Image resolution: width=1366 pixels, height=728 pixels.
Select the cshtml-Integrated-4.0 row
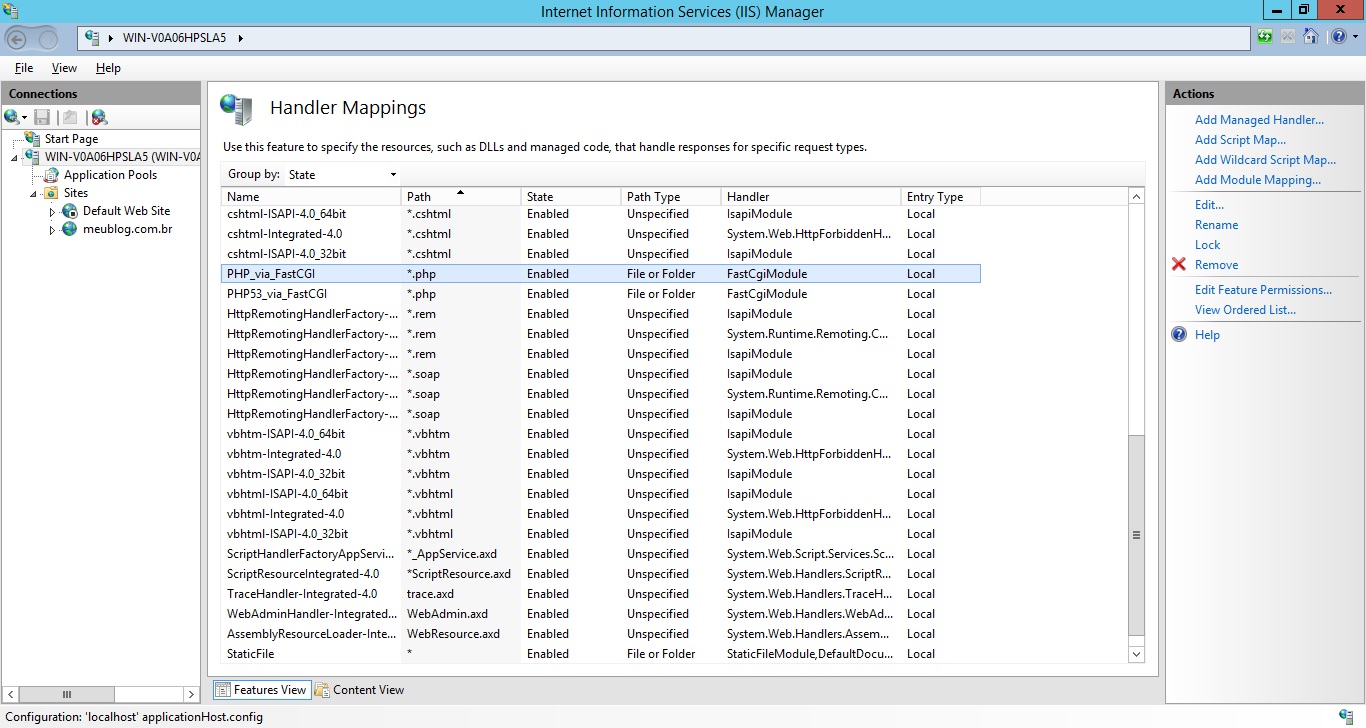pyautogui.click(x=601, y=234)
